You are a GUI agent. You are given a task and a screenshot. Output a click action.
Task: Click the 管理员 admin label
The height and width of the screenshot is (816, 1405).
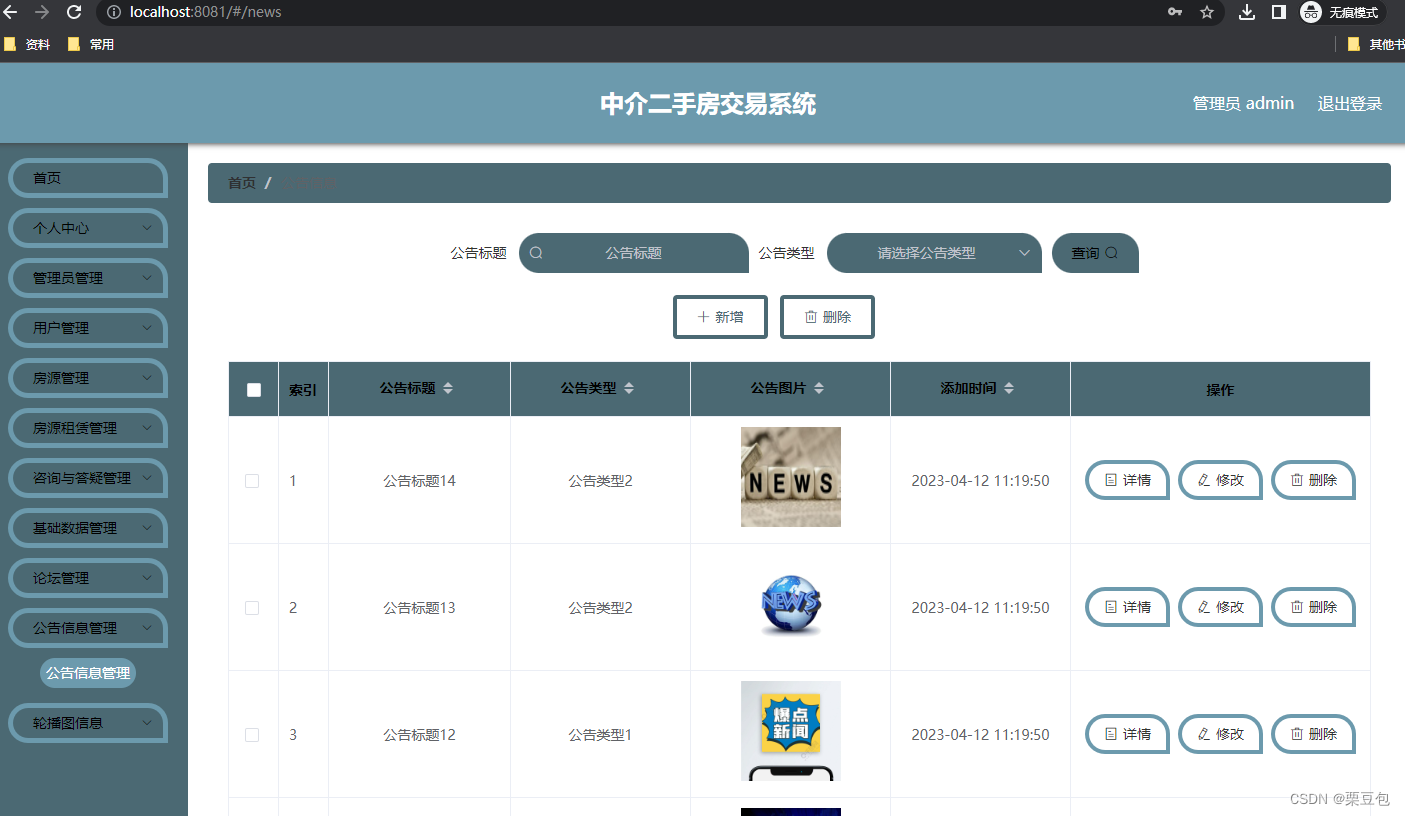pyautogui.click(x=1243, y=104)
